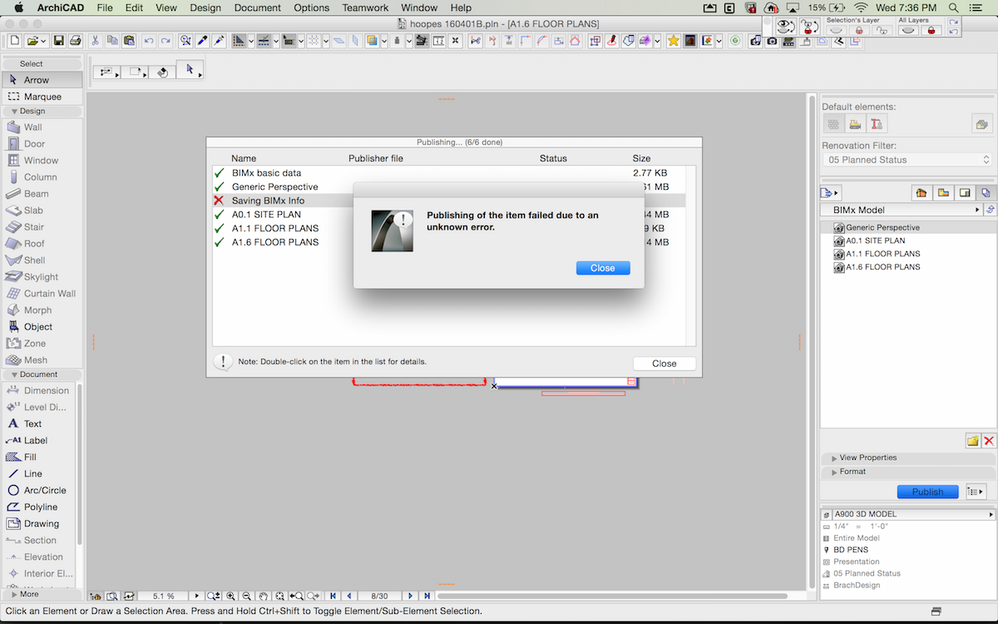Toggle All Layers lock icon
This screenshot has width=998, height=624.
tap(931, 31)
